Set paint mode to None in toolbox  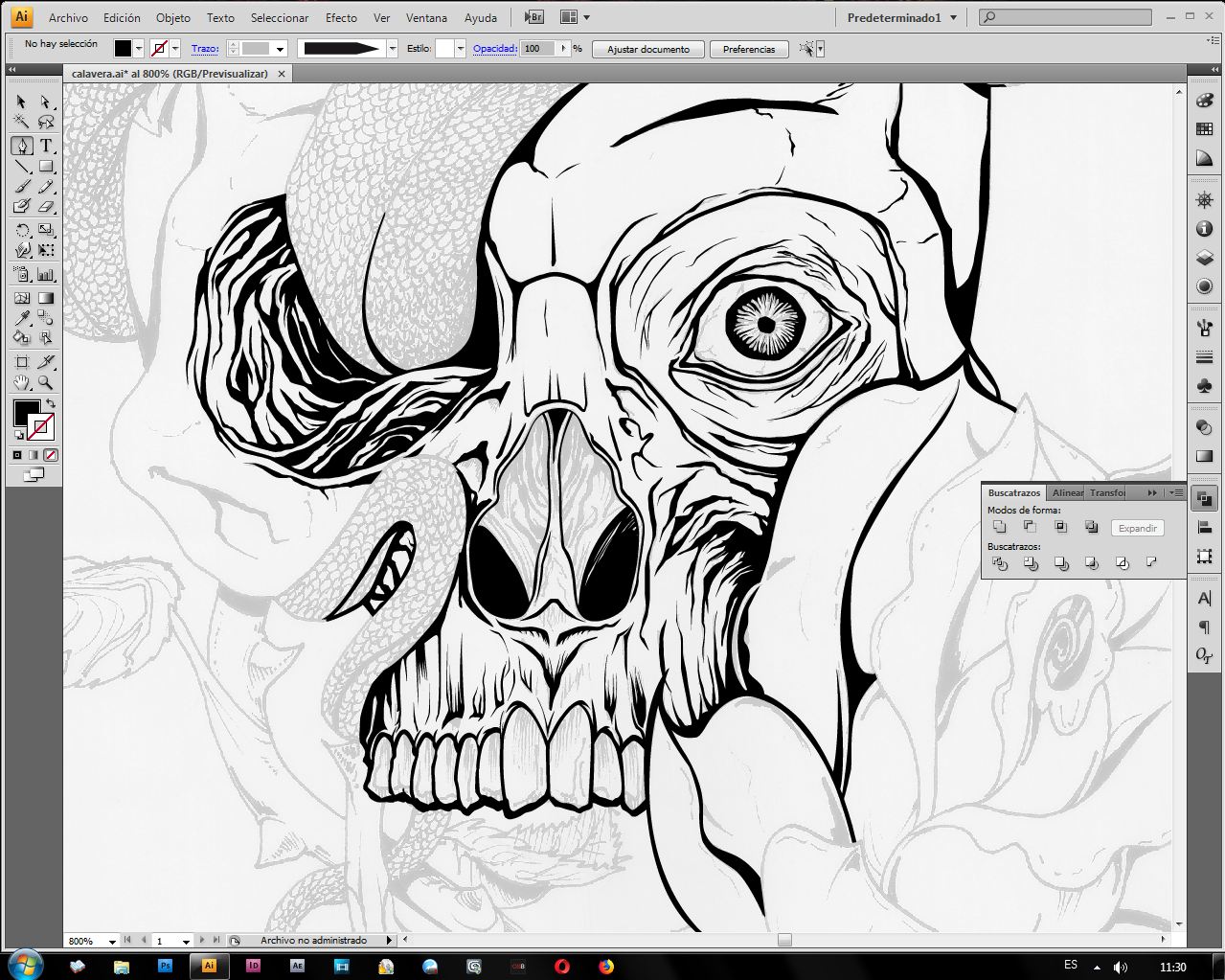click(51, 455)
